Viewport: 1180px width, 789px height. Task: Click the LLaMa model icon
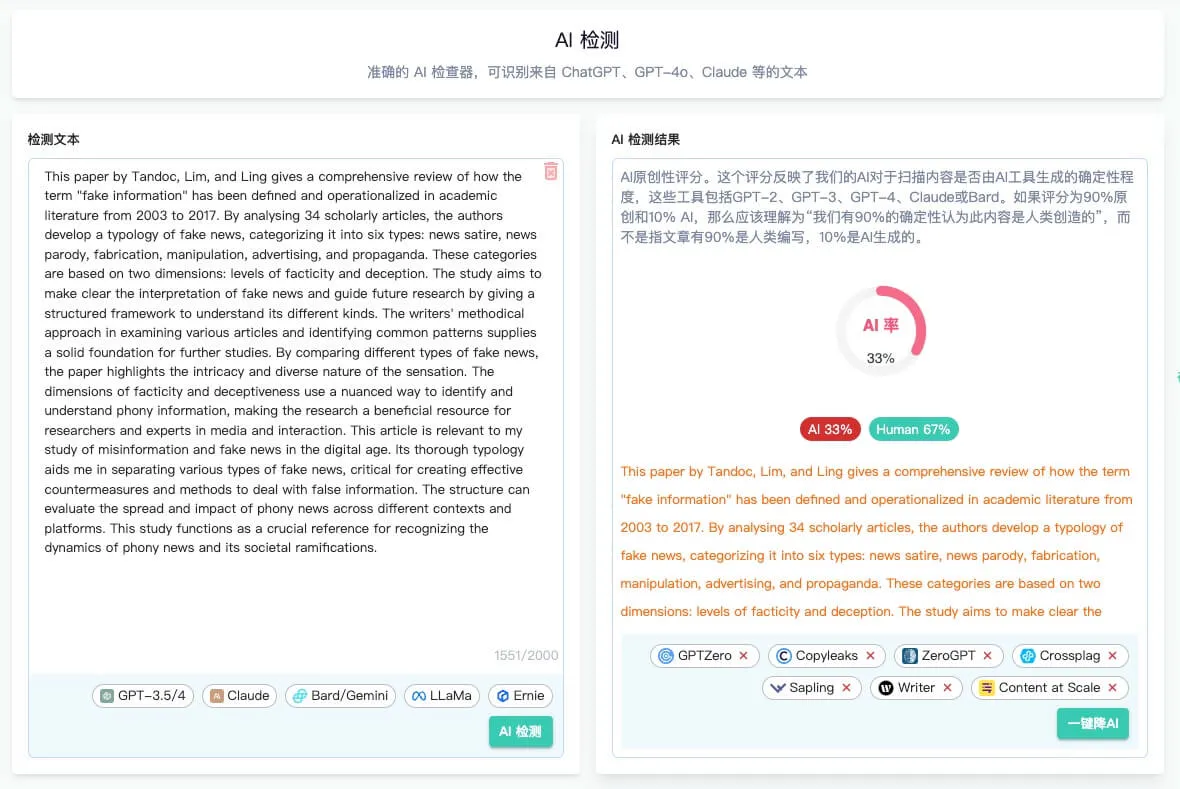click(x=416, y=695)
